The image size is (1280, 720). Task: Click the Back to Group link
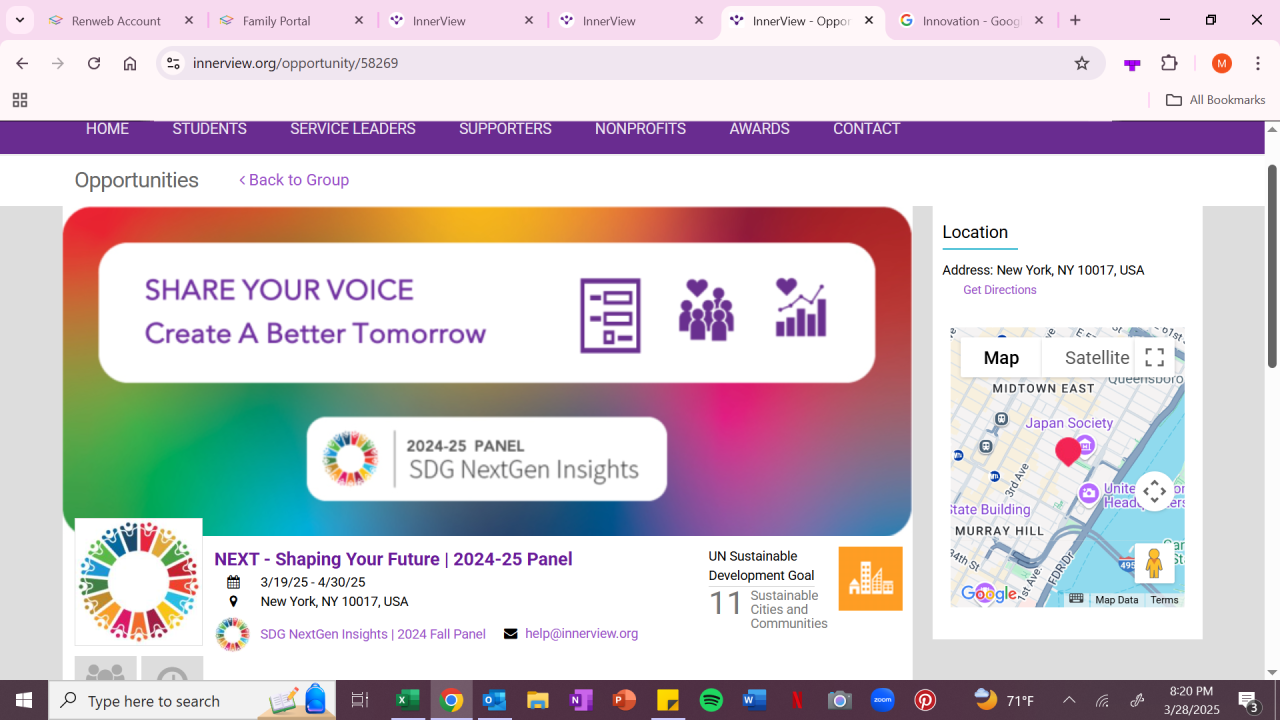(294, 180)
